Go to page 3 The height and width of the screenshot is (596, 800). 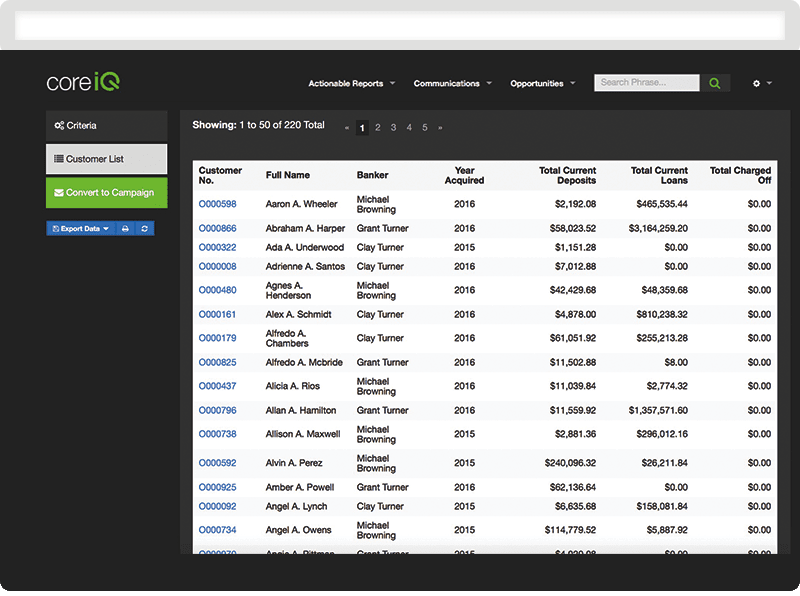tap(393, 128)
